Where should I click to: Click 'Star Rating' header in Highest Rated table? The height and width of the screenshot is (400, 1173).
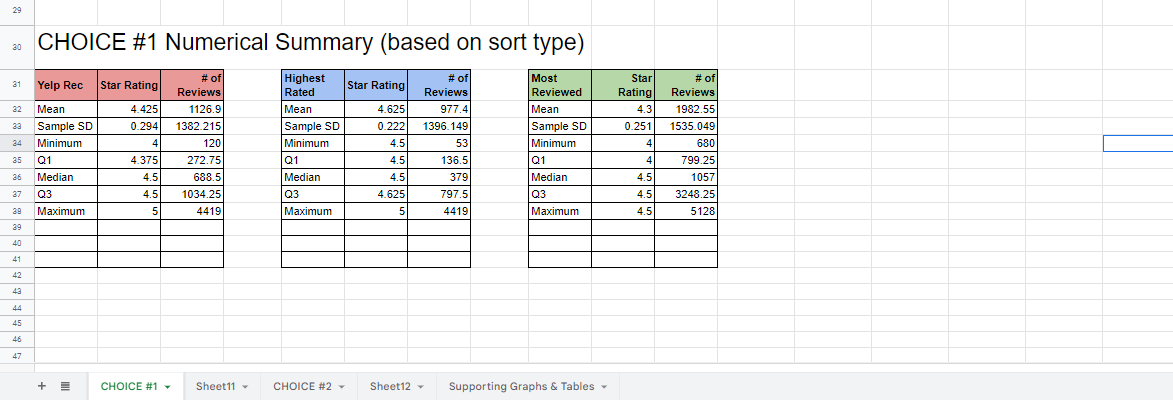pos(376,85)
